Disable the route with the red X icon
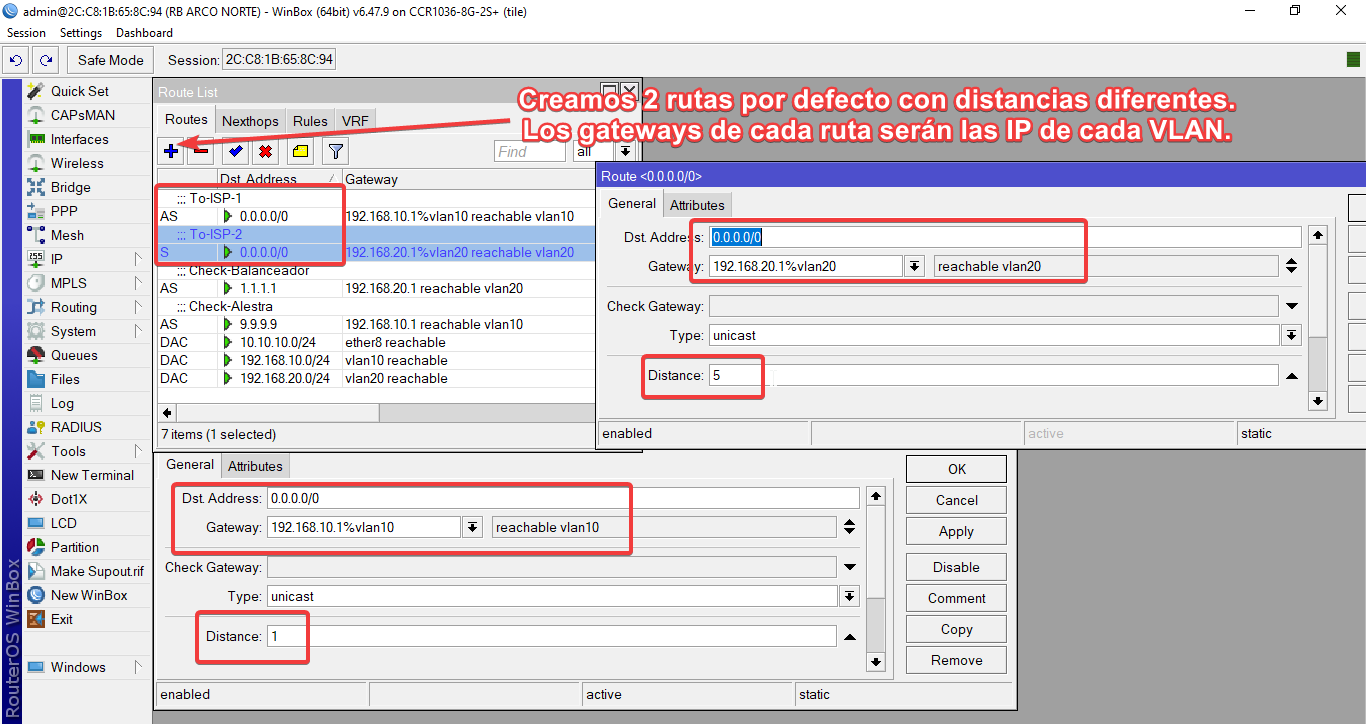Viewport: 1366px width, 724px height. click(263, 151)
